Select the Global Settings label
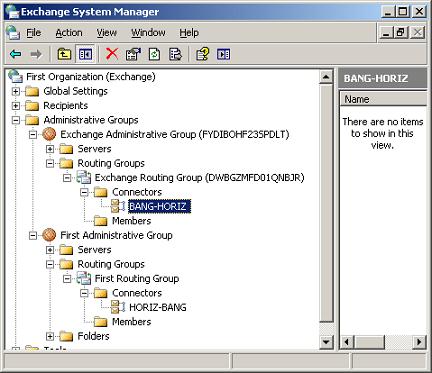432x373 pixels. [x=75, y=91]
